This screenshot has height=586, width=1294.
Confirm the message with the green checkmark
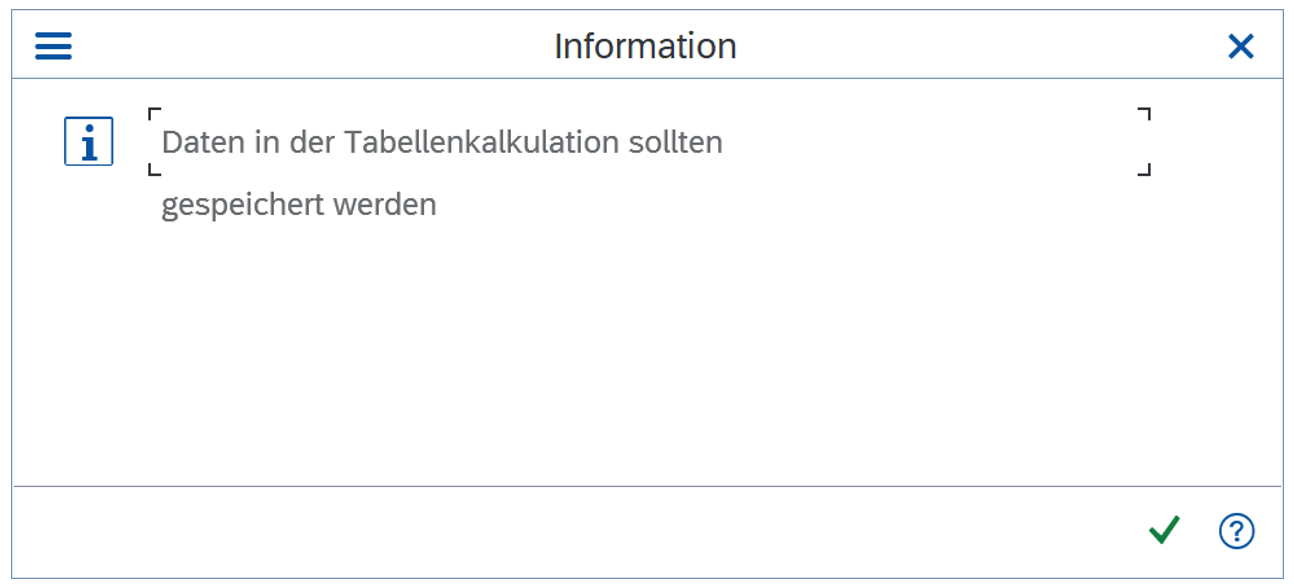point(1164,530)
